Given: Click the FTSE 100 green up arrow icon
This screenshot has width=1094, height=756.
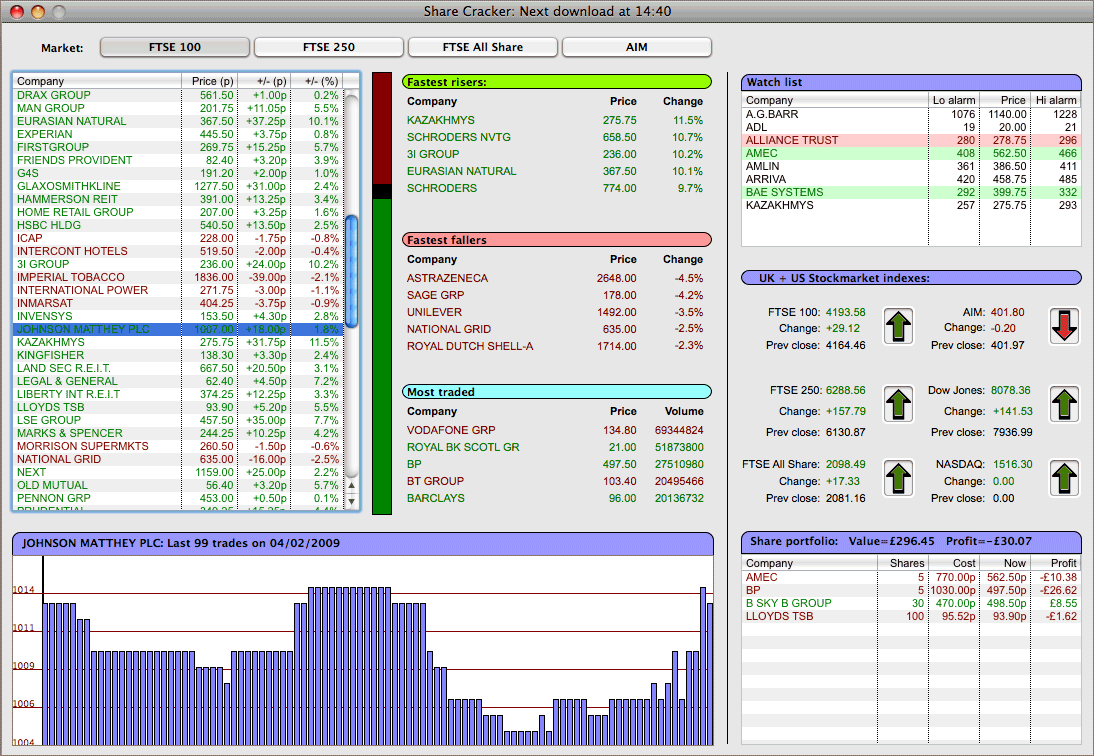Looking at the screenshot, I should pyautogui.click(x=901, y=325).
